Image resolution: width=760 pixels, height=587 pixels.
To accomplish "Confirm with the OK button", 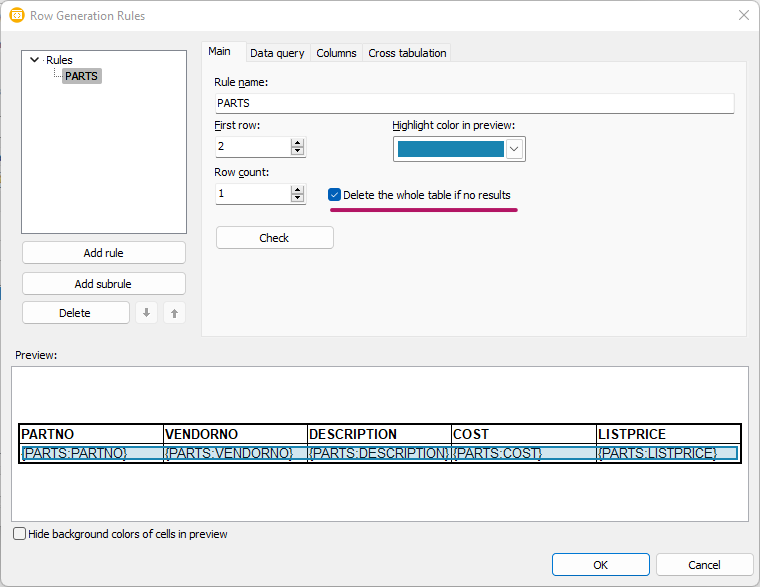I will (601, 565).
